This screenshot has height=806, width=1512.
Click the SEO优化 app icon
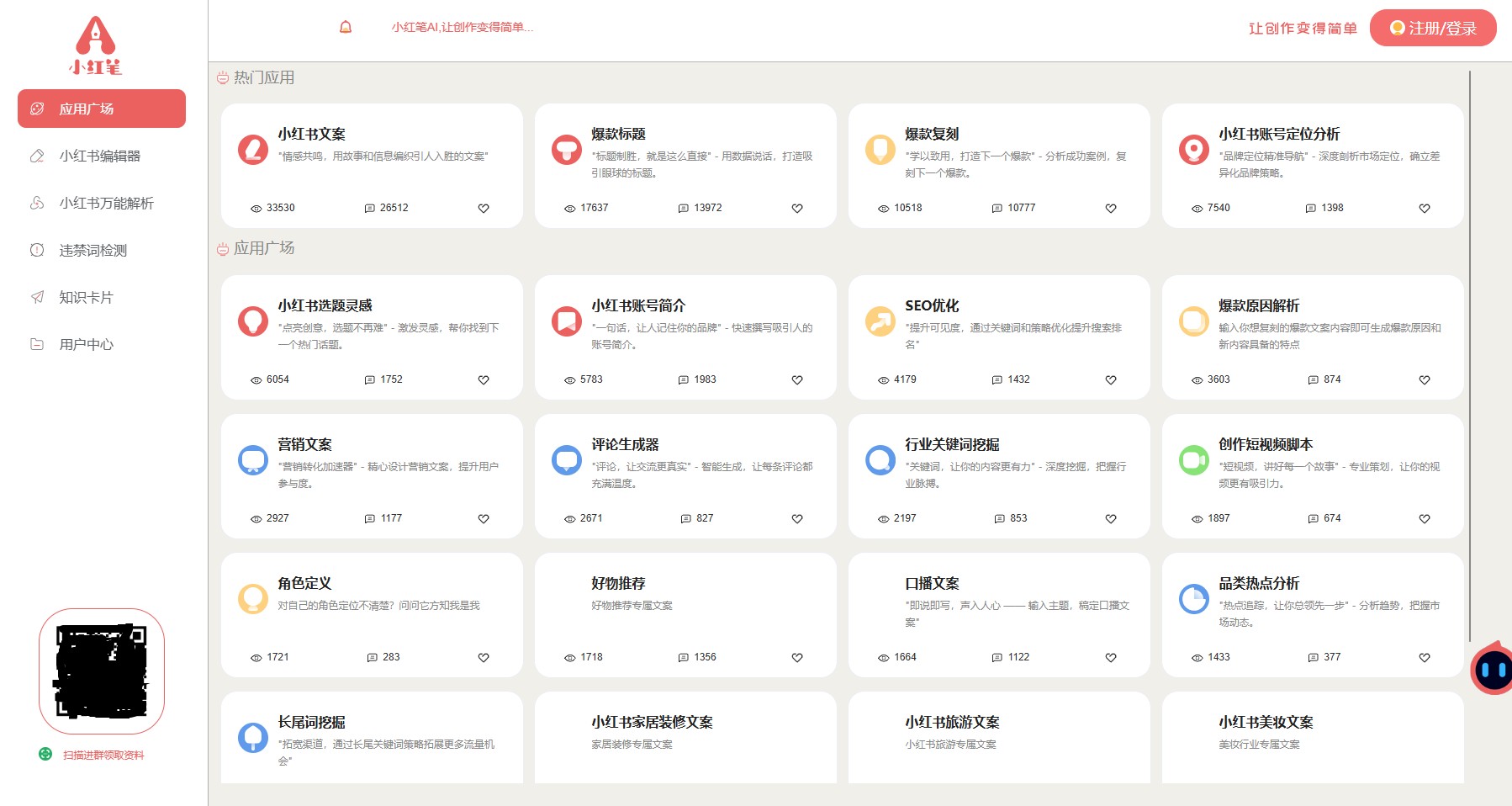coord(880,321)
